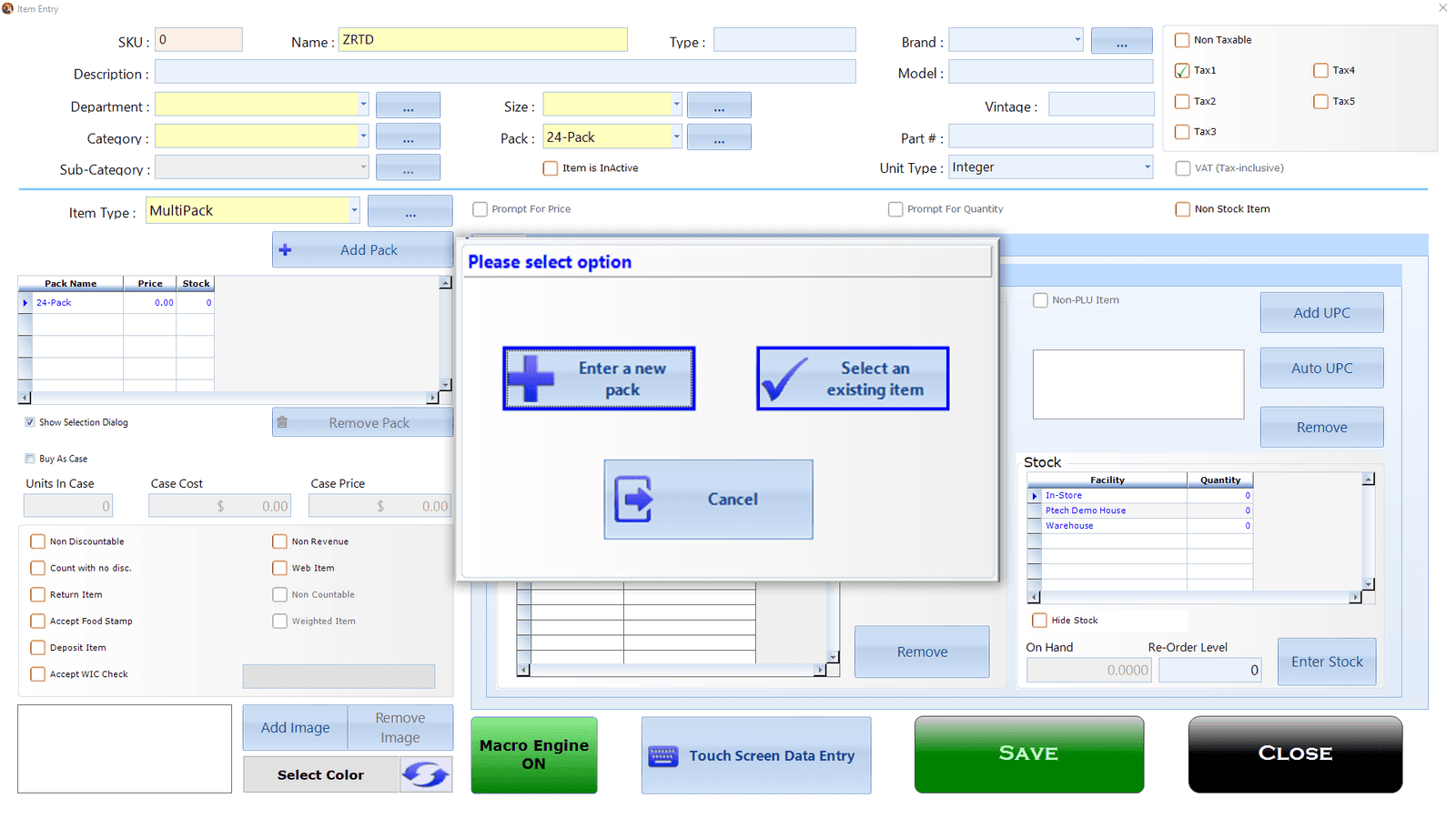Open the Item Type dropdown showing MultiPack
The height and width of the screenshot is (819, 1456).
coord(354,210)
